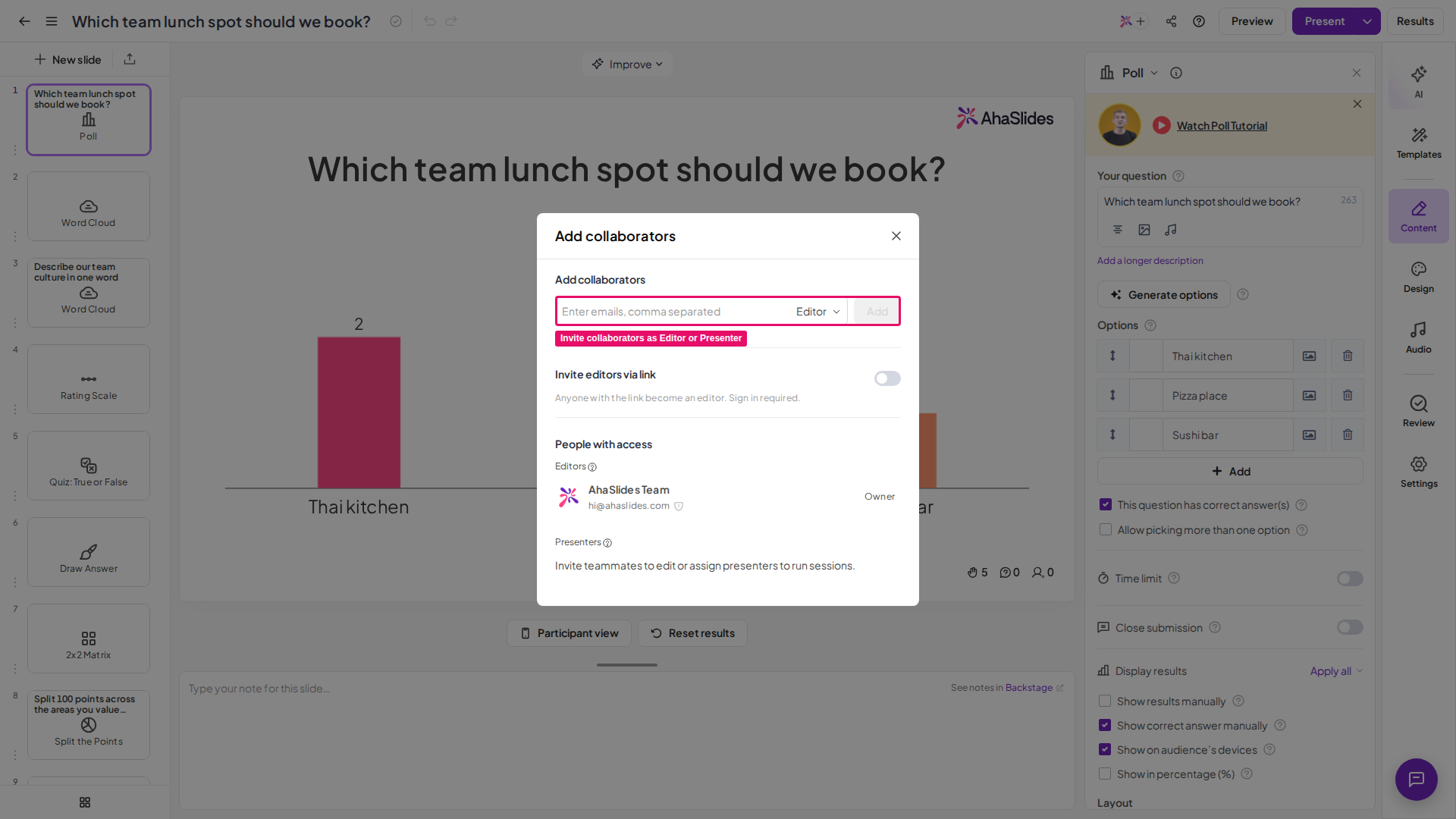Screen dimensions: 1456x819
Task: Click the share icon in top bar
Action: click(x=1171, y=21)
